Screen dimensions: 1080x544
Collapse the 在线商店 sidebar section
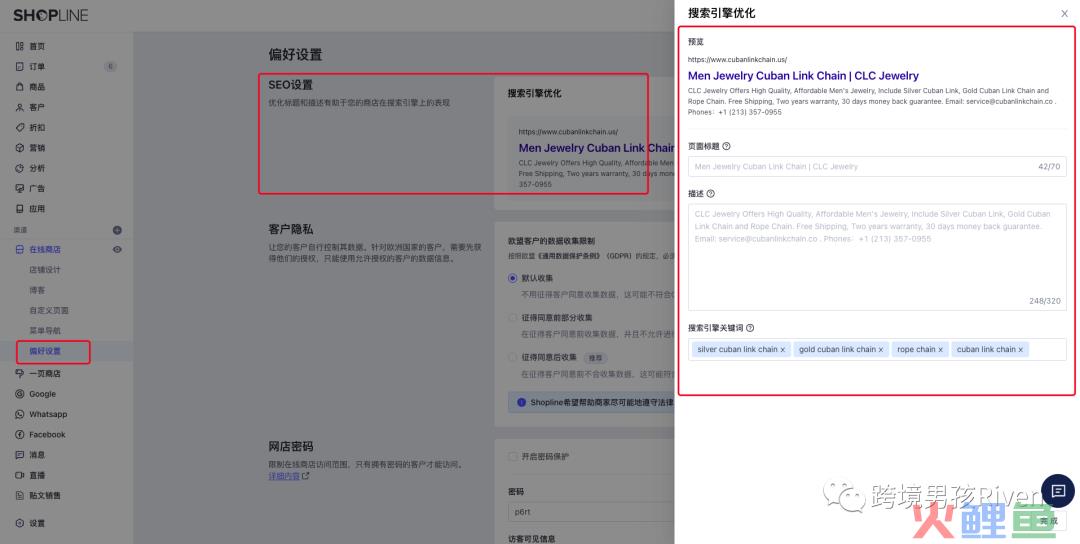(45, 249)
